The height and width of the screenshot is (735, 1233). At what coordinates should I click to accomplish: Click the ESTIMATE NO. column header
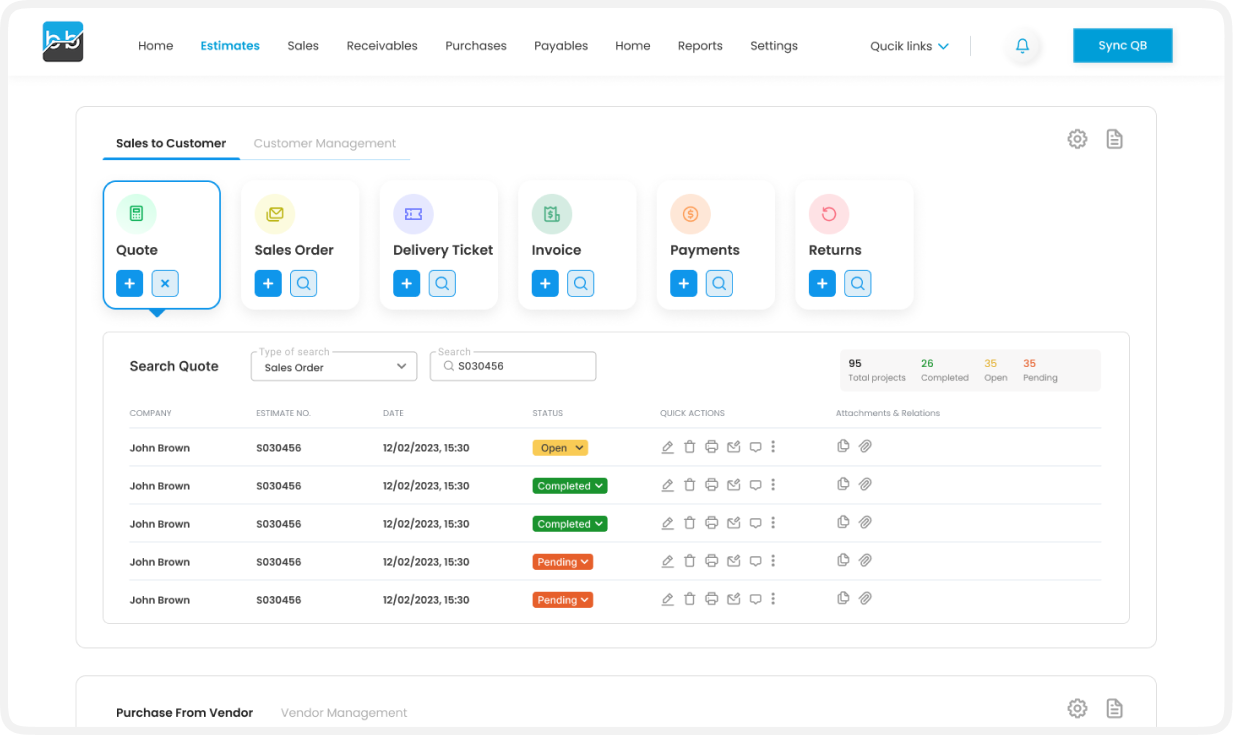[x=283, y=413]
